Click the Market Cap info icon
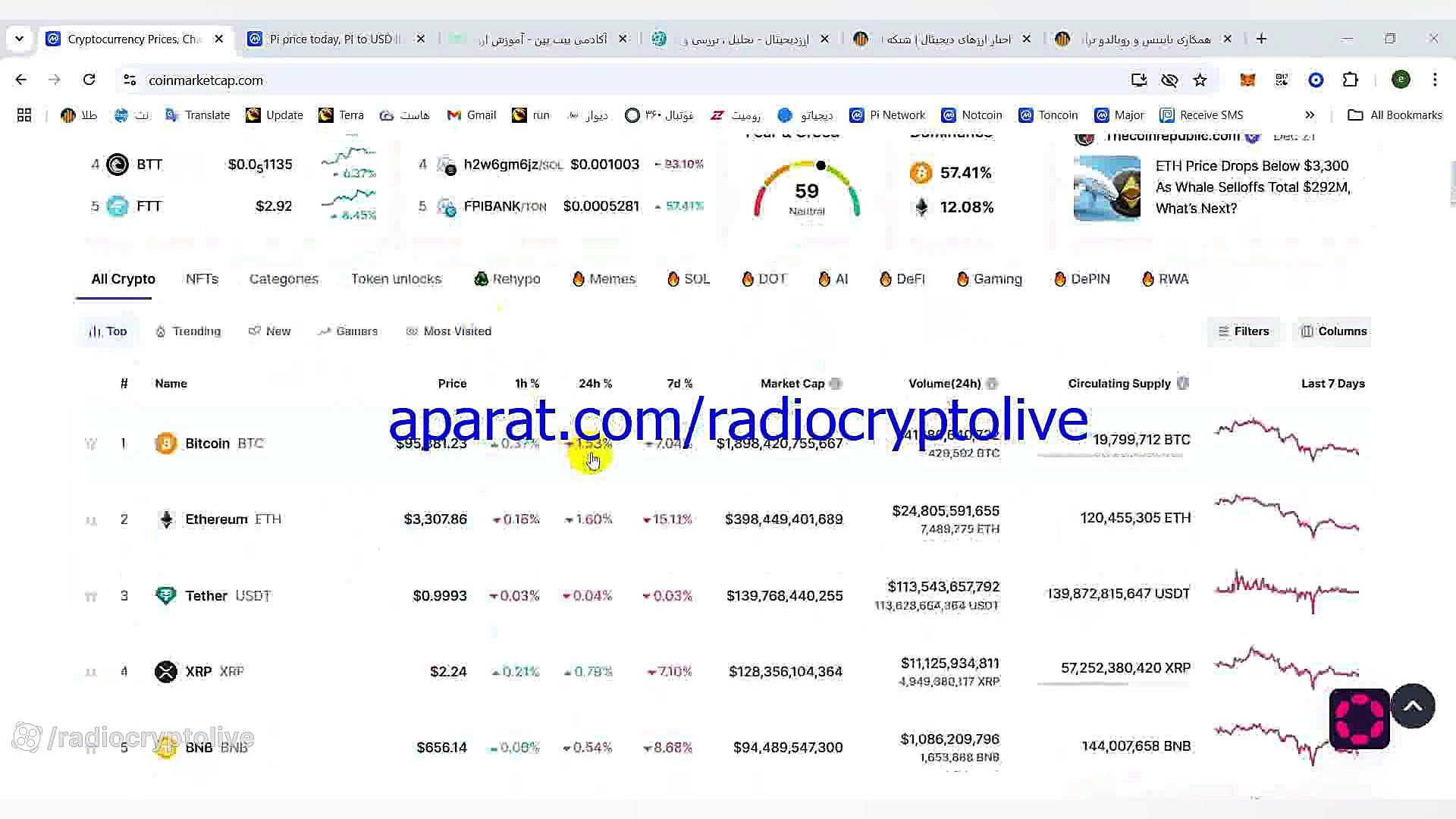Viewport: 1456px width, 819px height. point(836,384)
